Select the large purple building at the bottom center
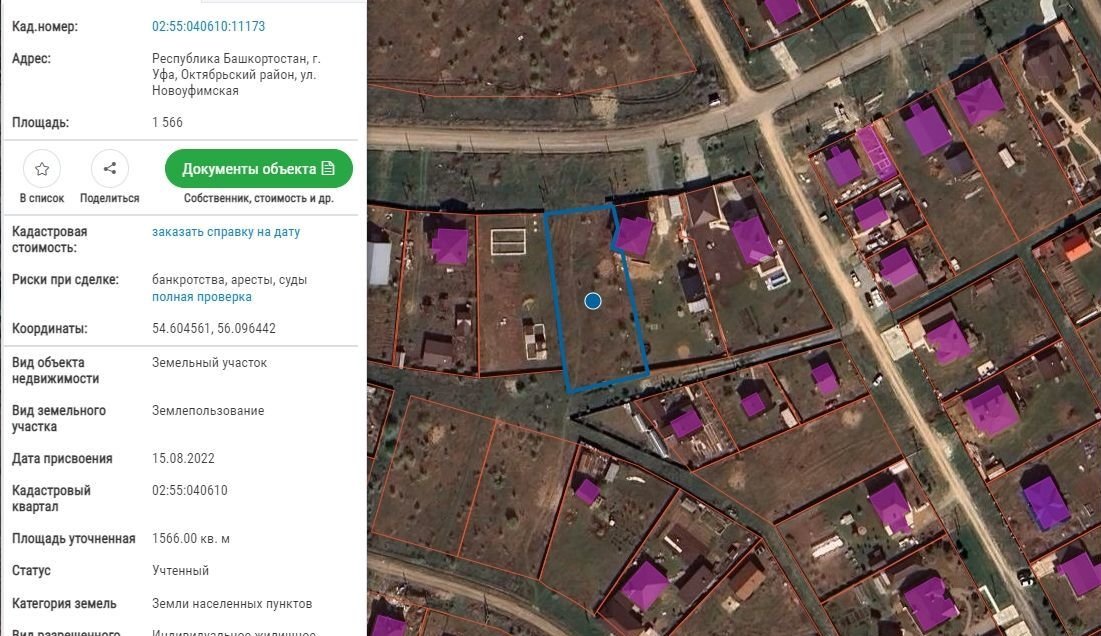This screenshot has width=1101, height=636. [x=645, y=584]
